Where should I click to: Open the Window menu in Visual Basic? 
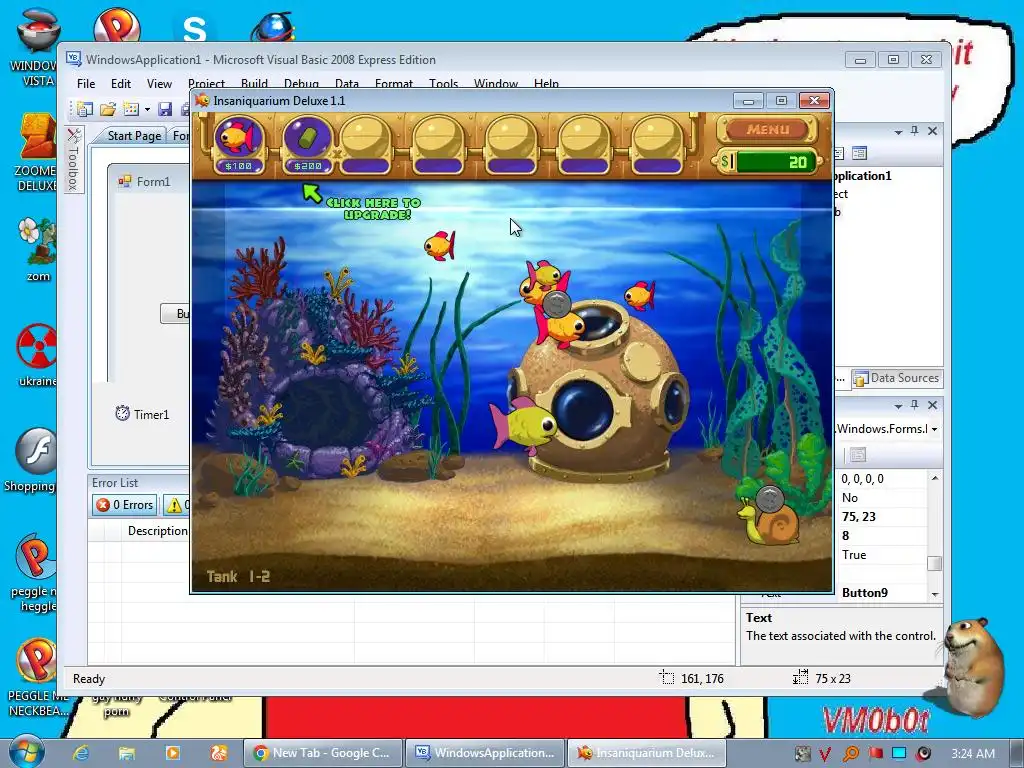tap(496, 84)
